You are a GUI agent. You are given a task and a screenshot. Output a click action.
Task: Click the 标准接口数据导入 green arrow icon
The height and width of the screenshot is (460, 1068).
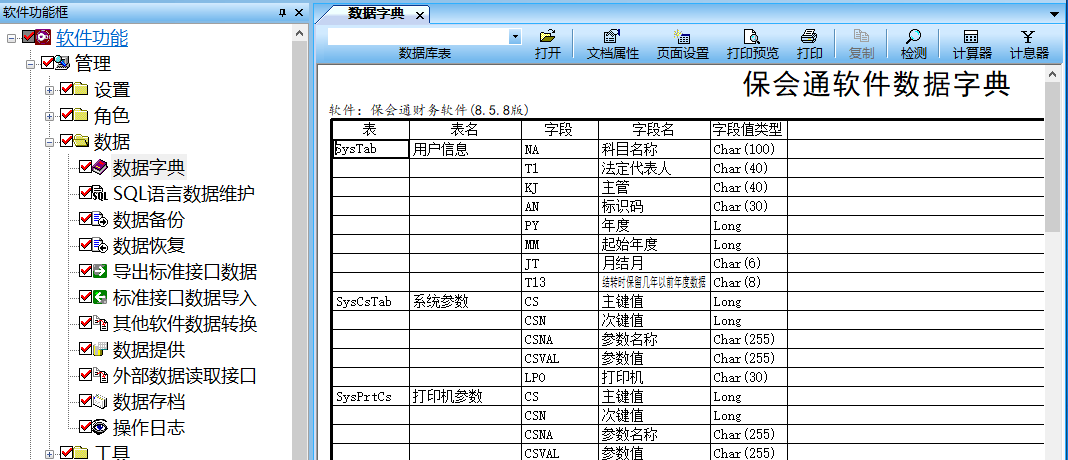point(99,297)
